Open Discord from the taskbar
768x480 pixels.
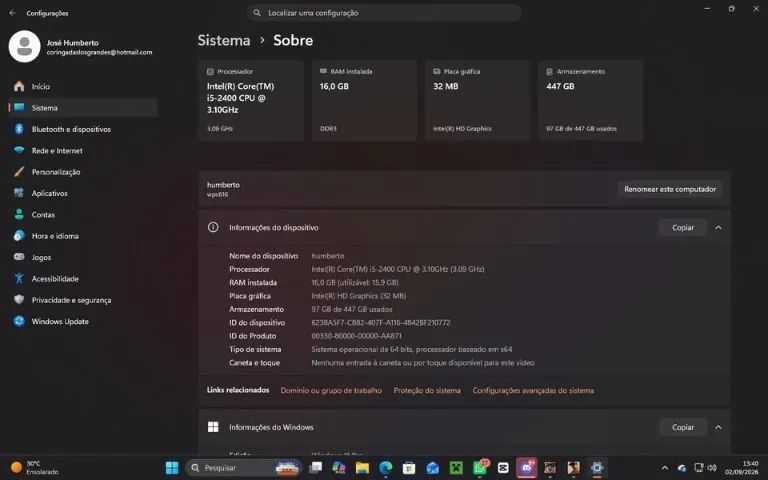point(527,468)
